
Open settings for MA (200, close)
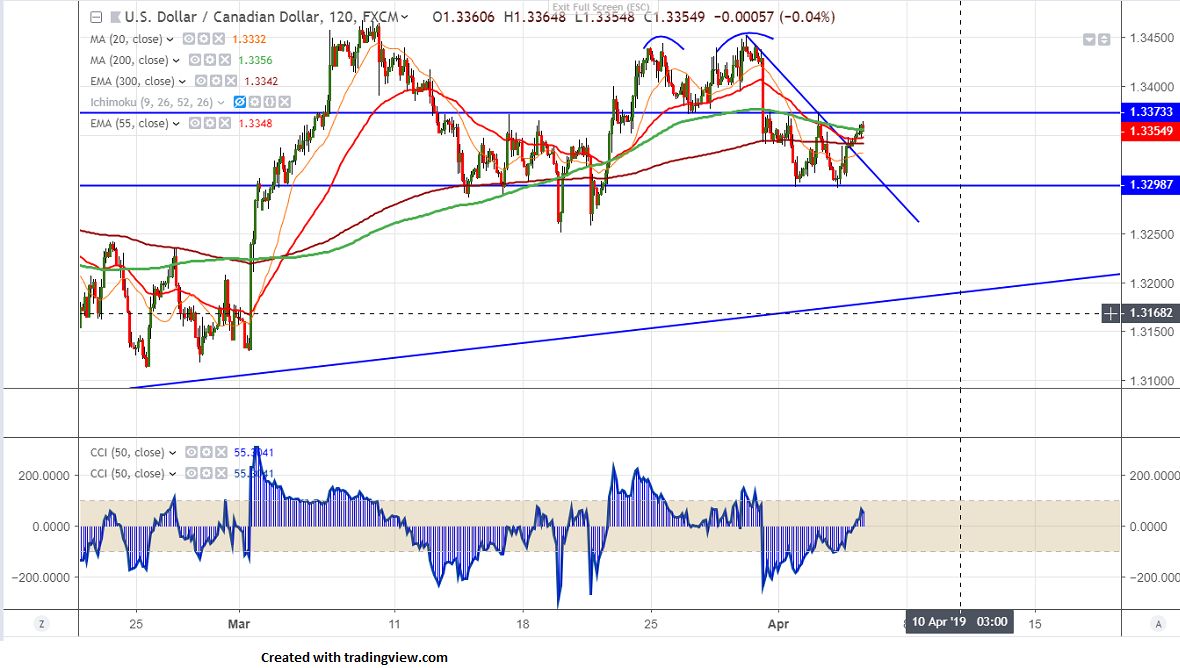click(209, 60)
